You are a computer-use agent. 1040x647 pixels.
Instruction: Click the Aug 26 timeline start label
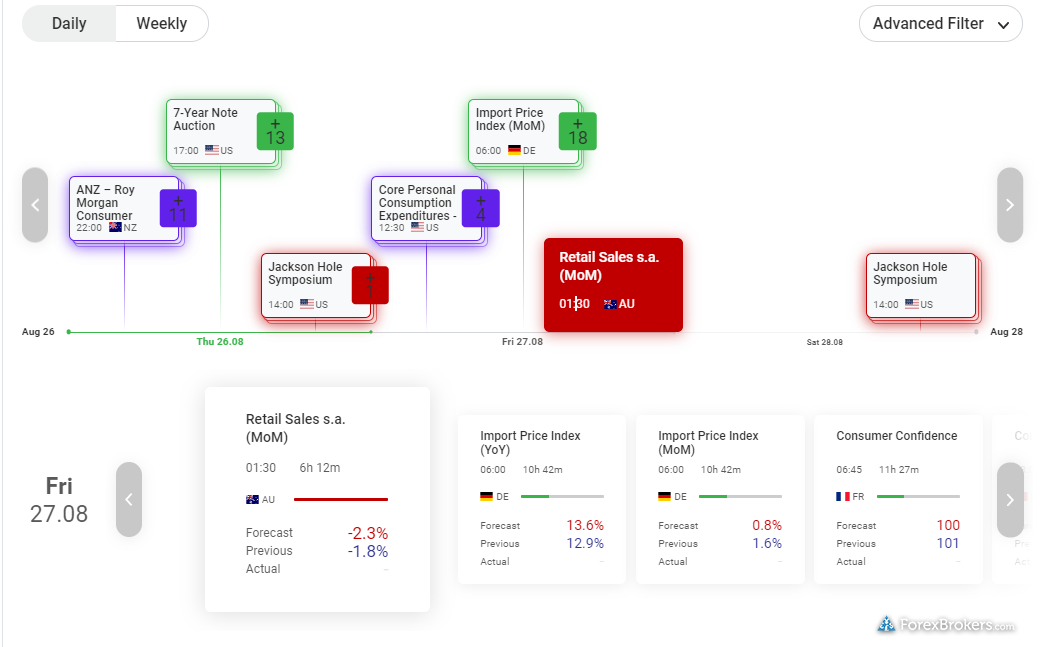click(x=38, y=332)
